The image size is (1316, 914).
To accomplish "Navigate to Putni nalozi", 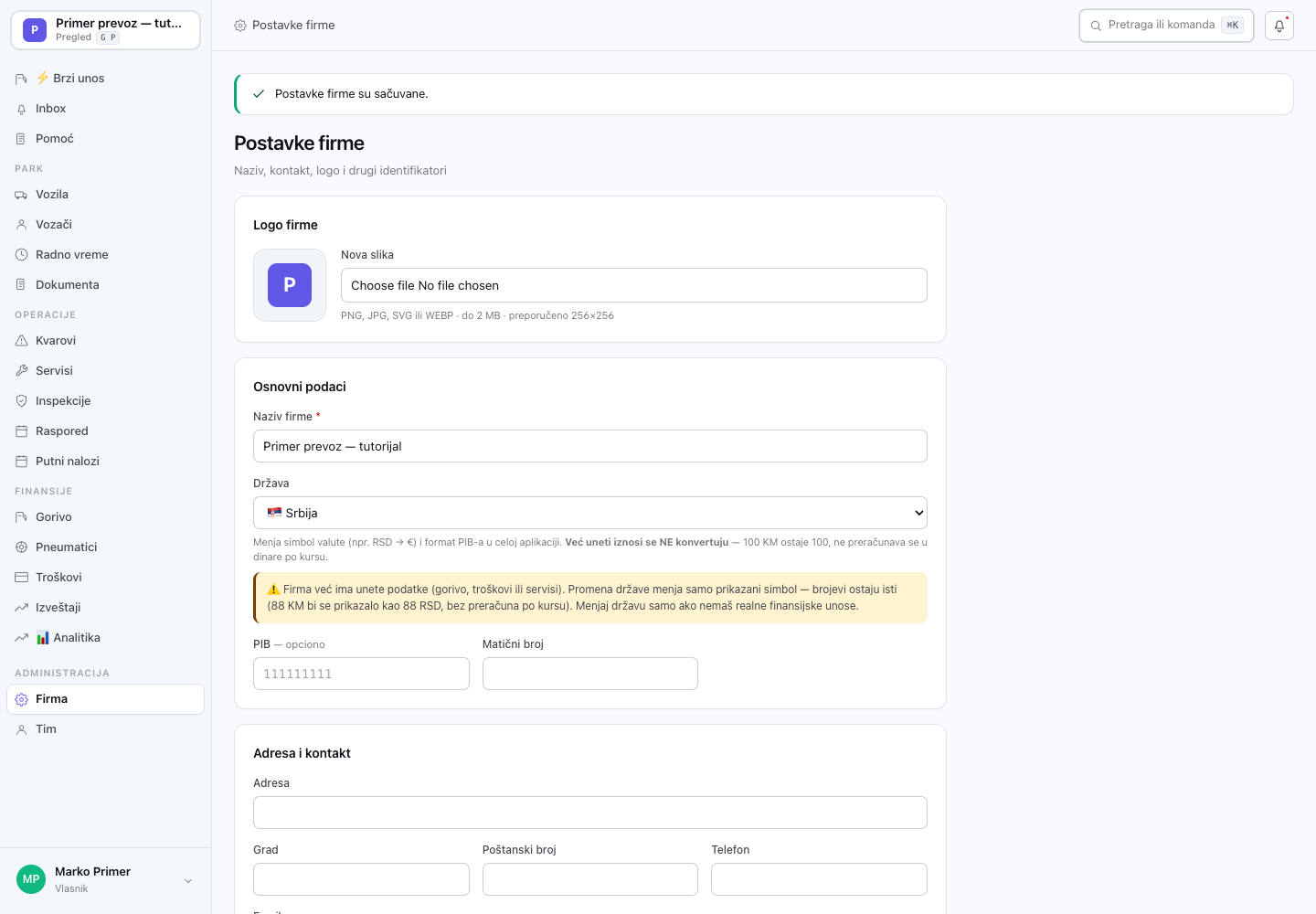I will 105,462.
